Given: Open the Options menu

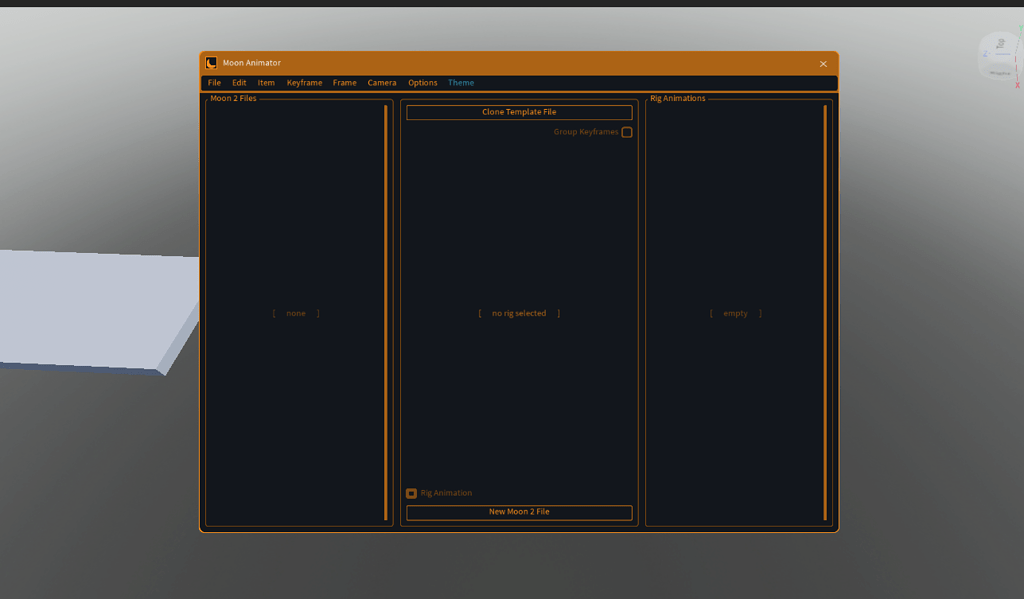Looking at the screenshot, I should (x=422, y=82).
